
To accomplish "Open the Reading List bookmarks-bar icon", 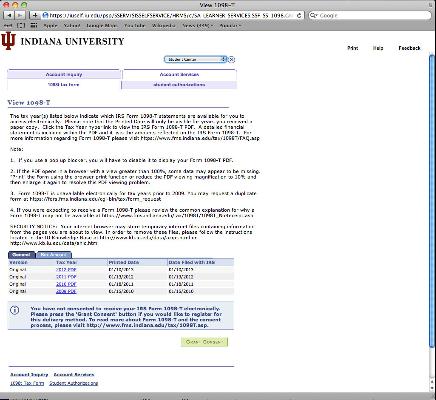I will point(21,25).
